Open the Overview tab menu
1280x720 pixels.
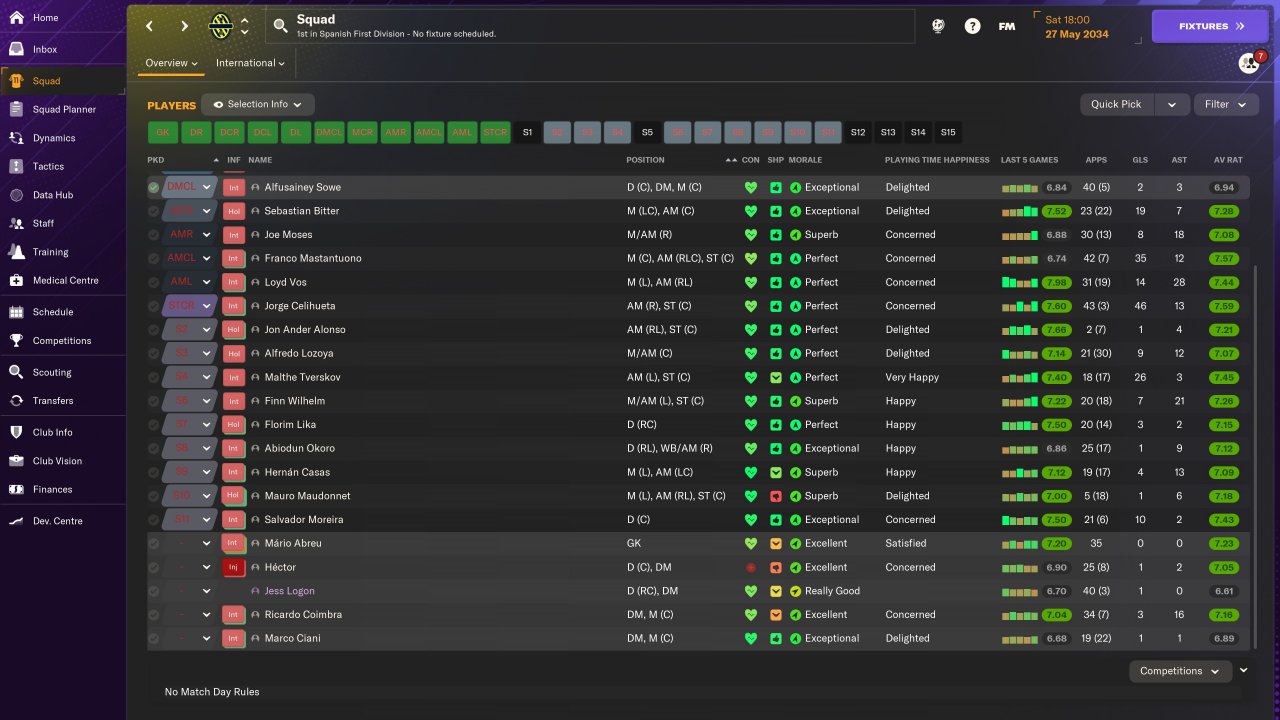click(171, 63)
